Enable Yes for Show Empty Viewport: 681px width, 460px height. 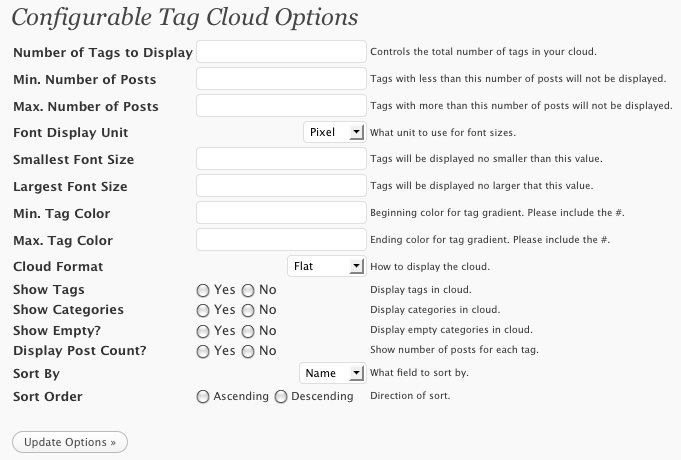[203, 331]
